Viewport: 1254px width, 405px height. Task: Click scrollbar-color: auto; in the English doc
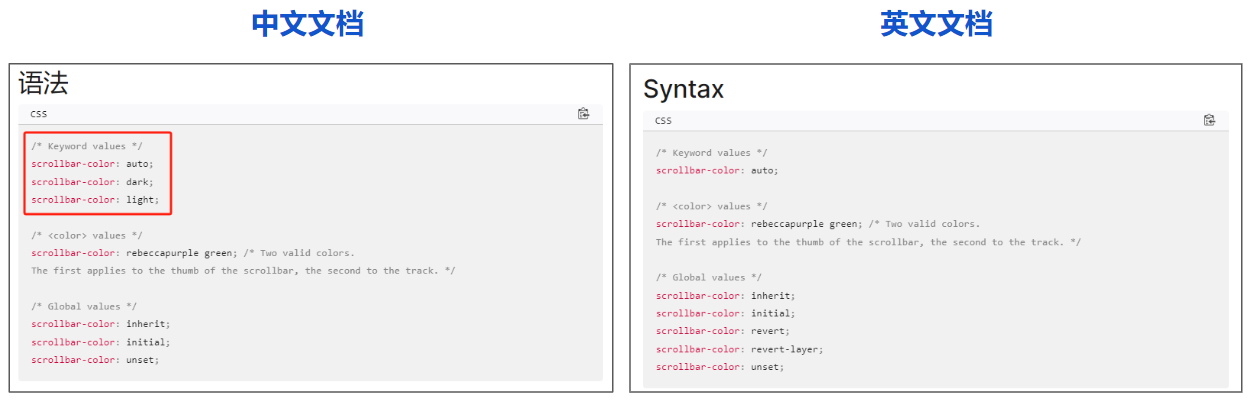tap(717, 170)
